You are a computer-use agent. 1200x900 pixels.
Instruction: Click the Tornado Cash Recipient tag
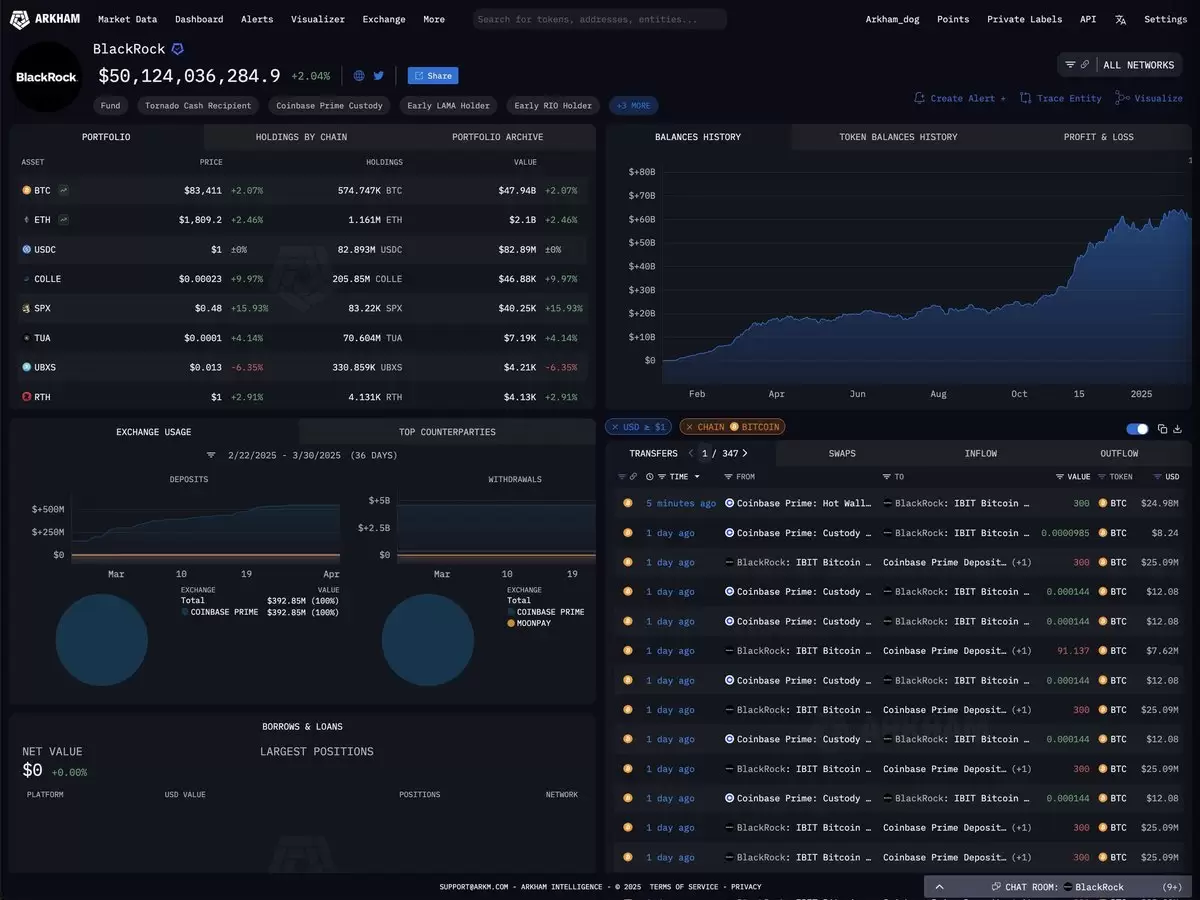click(x=198, y=105)
